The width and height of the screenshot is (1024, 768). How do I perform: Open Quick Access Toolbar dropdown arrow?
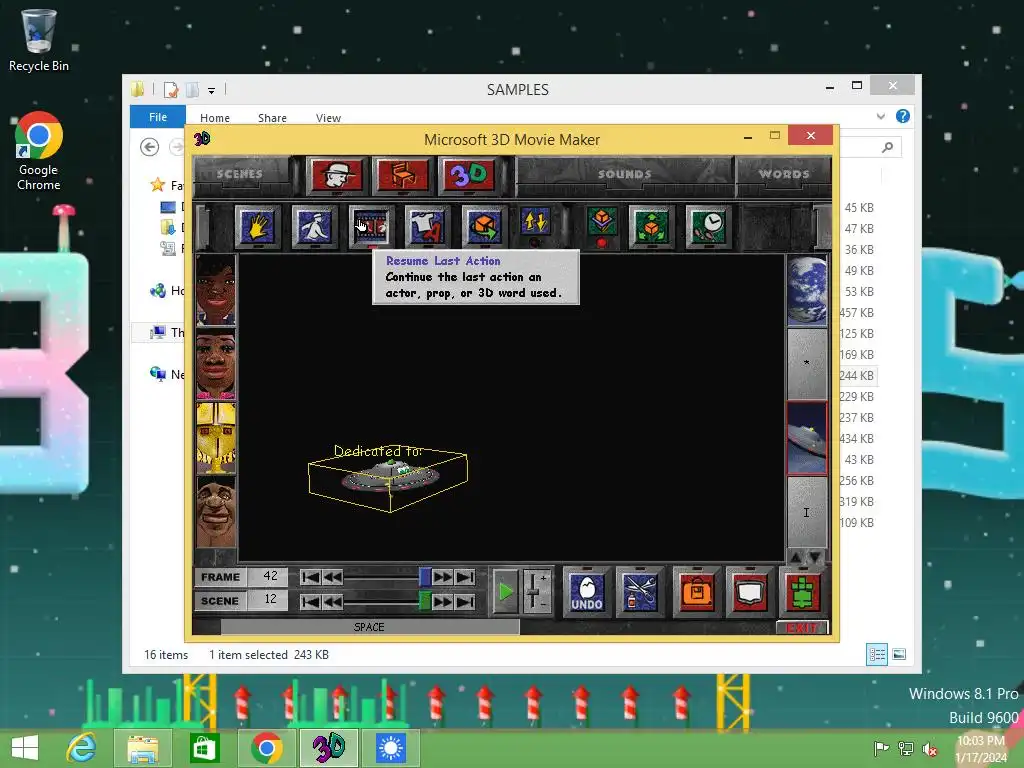tap(212, 91)
